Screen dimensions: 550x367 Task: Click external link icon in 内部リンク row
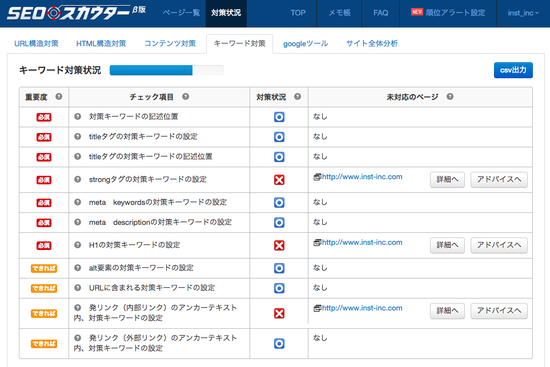317,308
